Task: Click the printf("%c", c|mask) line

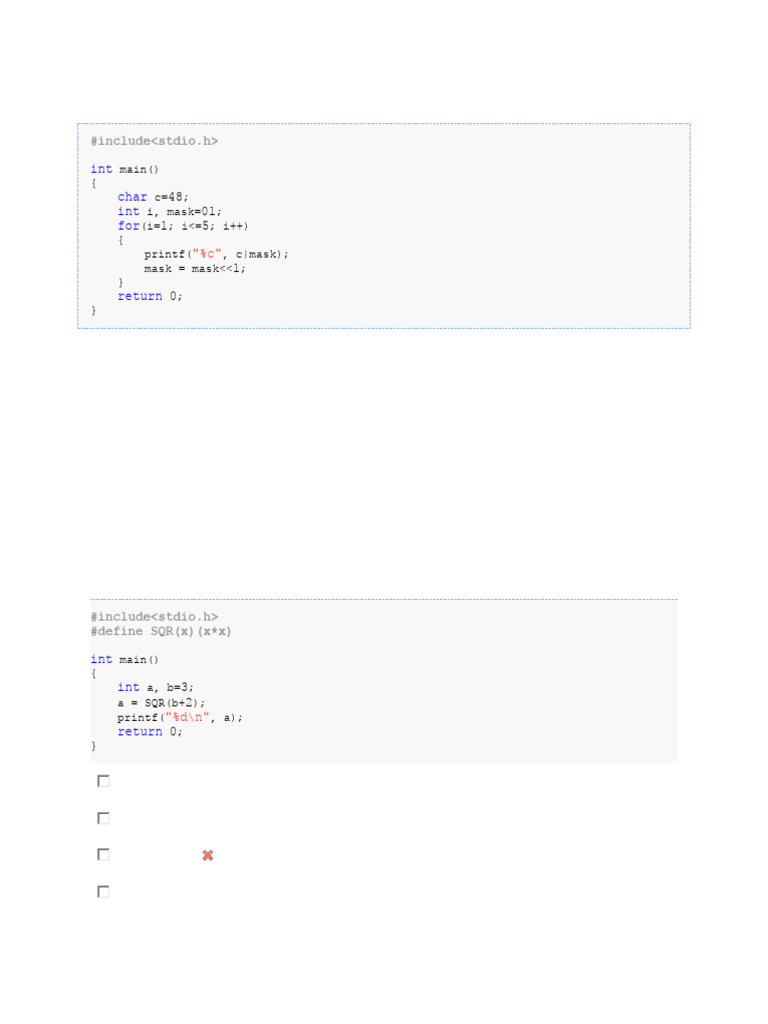Action: (x=216, y=254)
